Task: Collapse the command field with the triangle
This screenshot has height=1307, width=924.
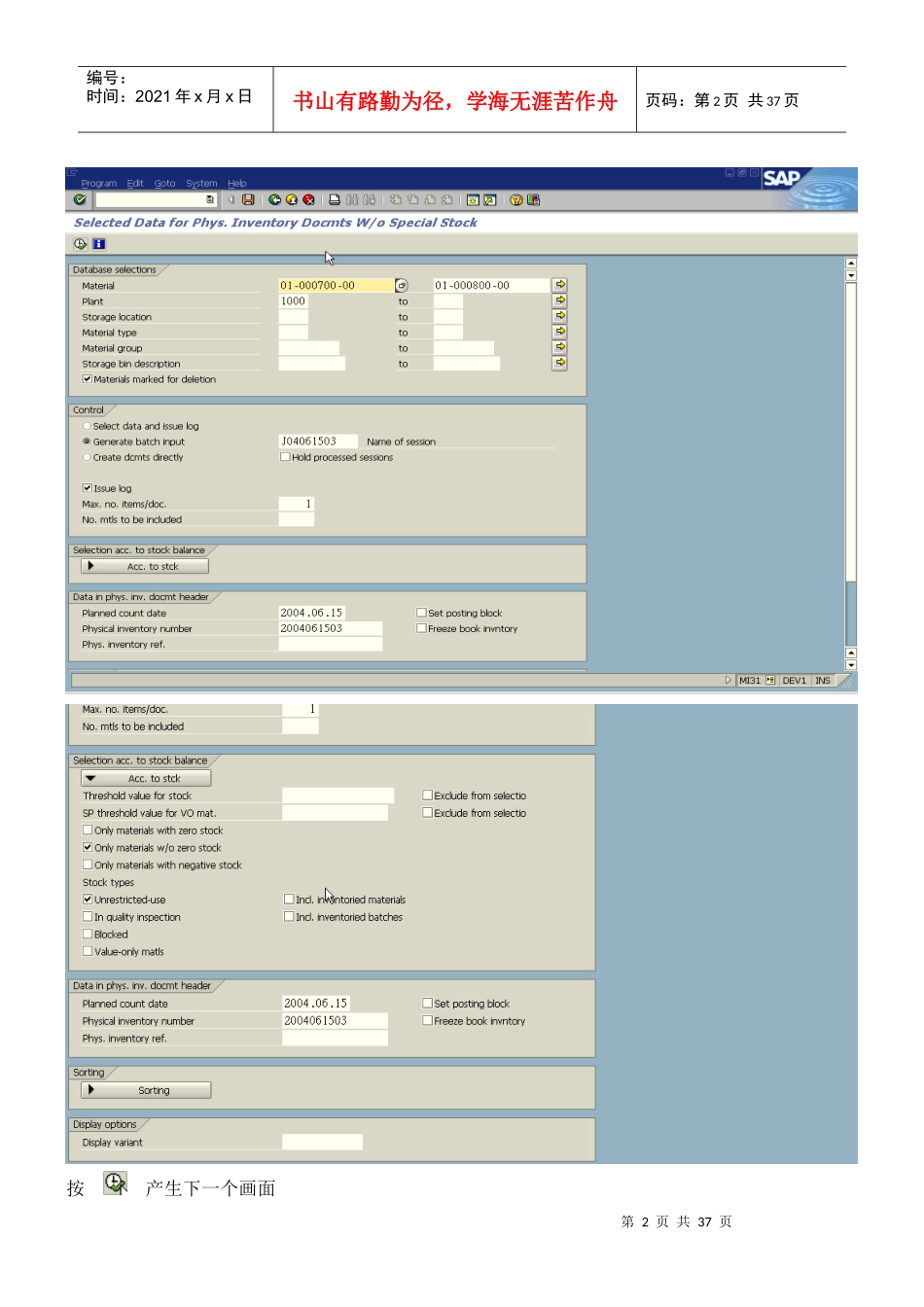Action: tap(231, 199)
